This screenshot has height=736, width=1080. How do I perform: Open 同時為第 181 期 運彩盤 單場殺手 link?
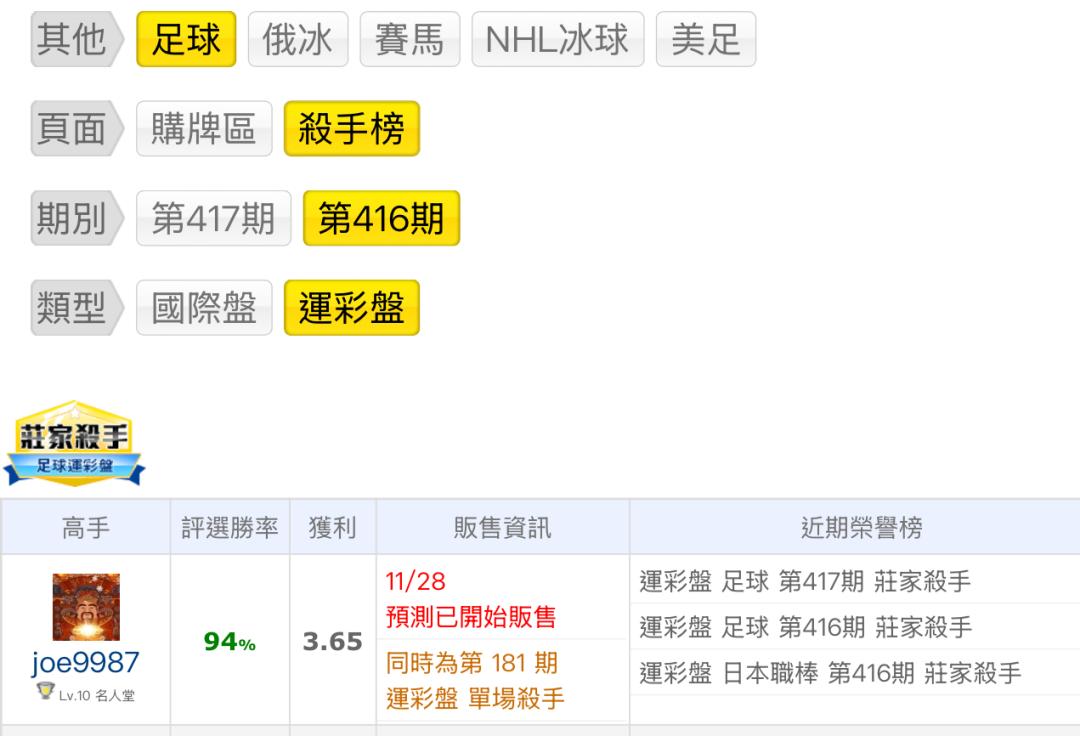475,681
